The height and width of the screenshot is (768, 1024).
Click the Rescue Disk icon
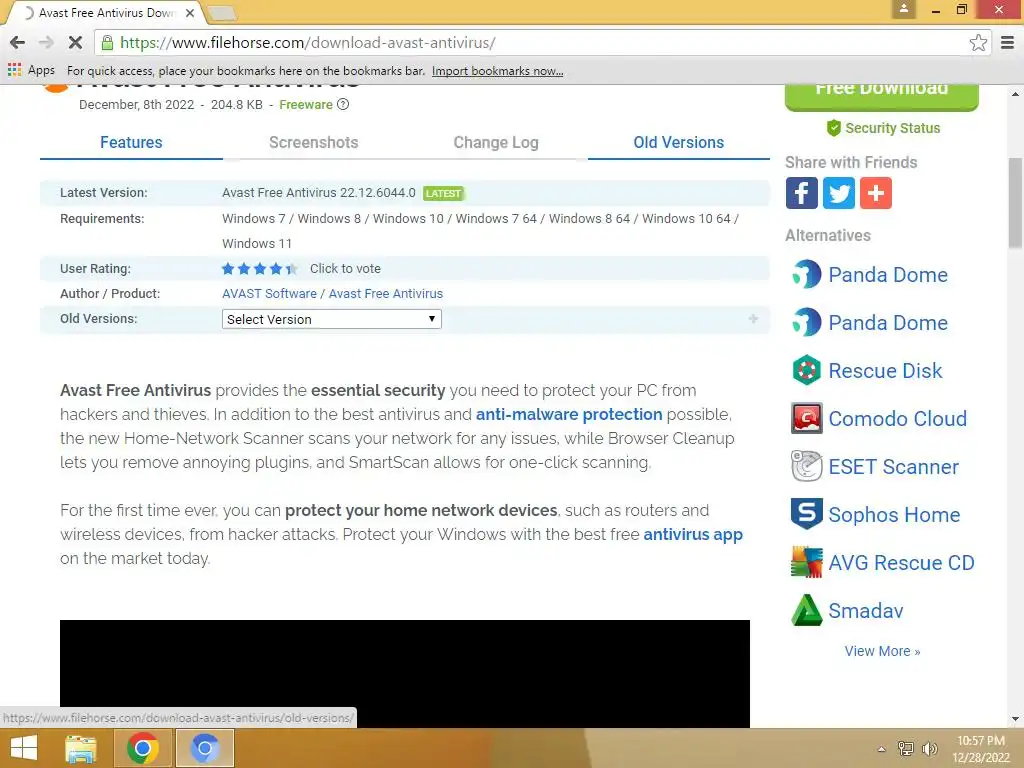[807, 370]
